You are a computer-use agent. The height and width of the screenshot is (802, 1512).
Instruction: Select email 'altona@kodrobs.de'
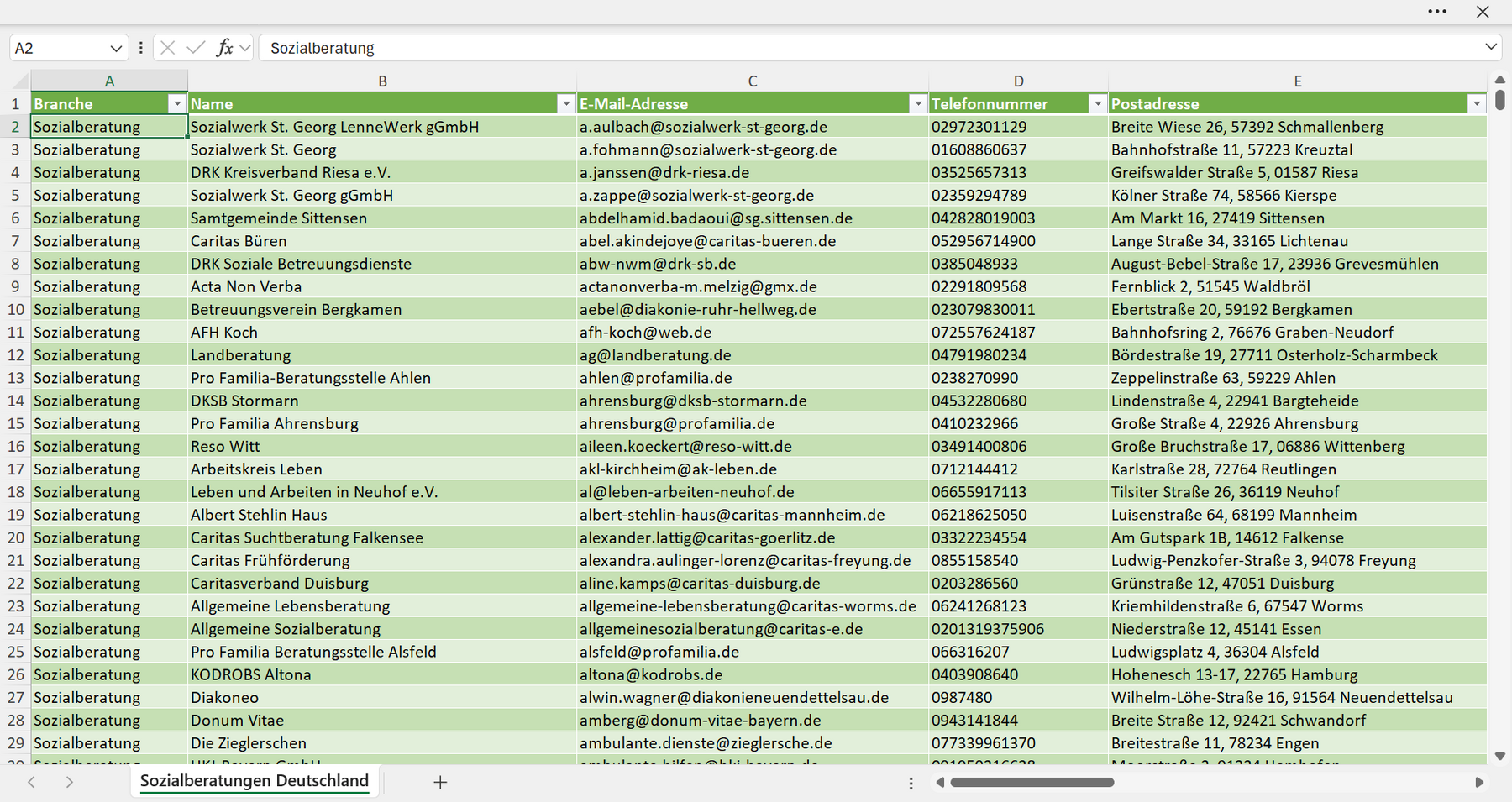click(x=753, y=674)
